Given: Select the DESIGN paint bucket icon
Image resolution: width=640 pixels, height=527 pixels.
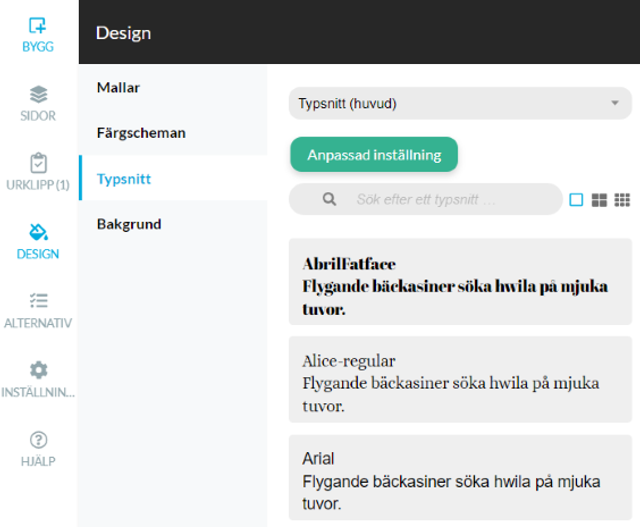Looking at the screenshot, I should pyautogui.click(x=38, y=232).
